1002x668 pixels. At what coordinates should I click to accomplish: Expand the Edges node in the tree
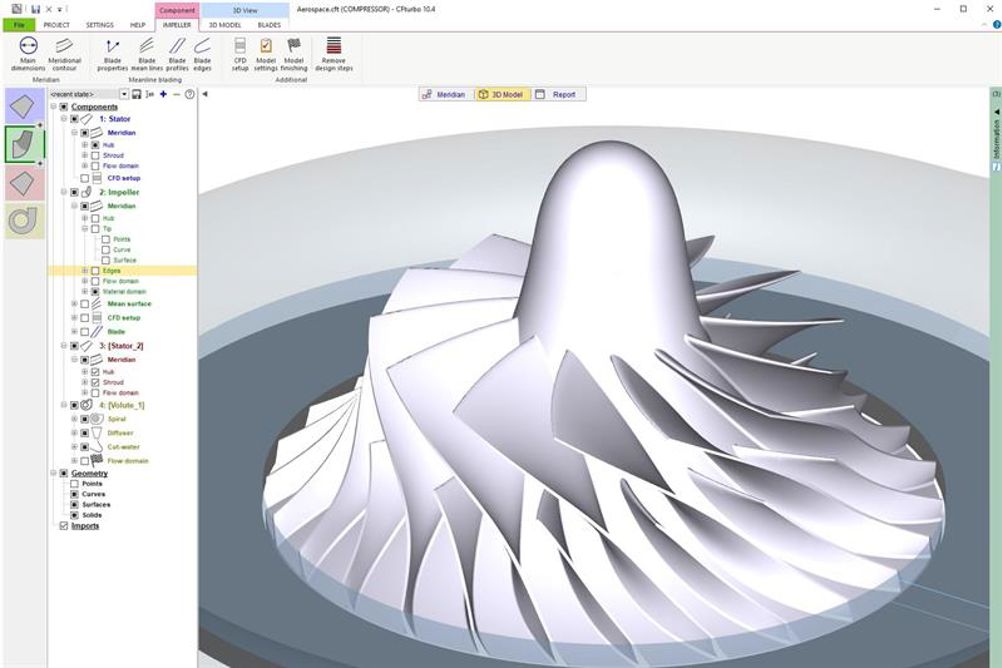click(84, 271)
